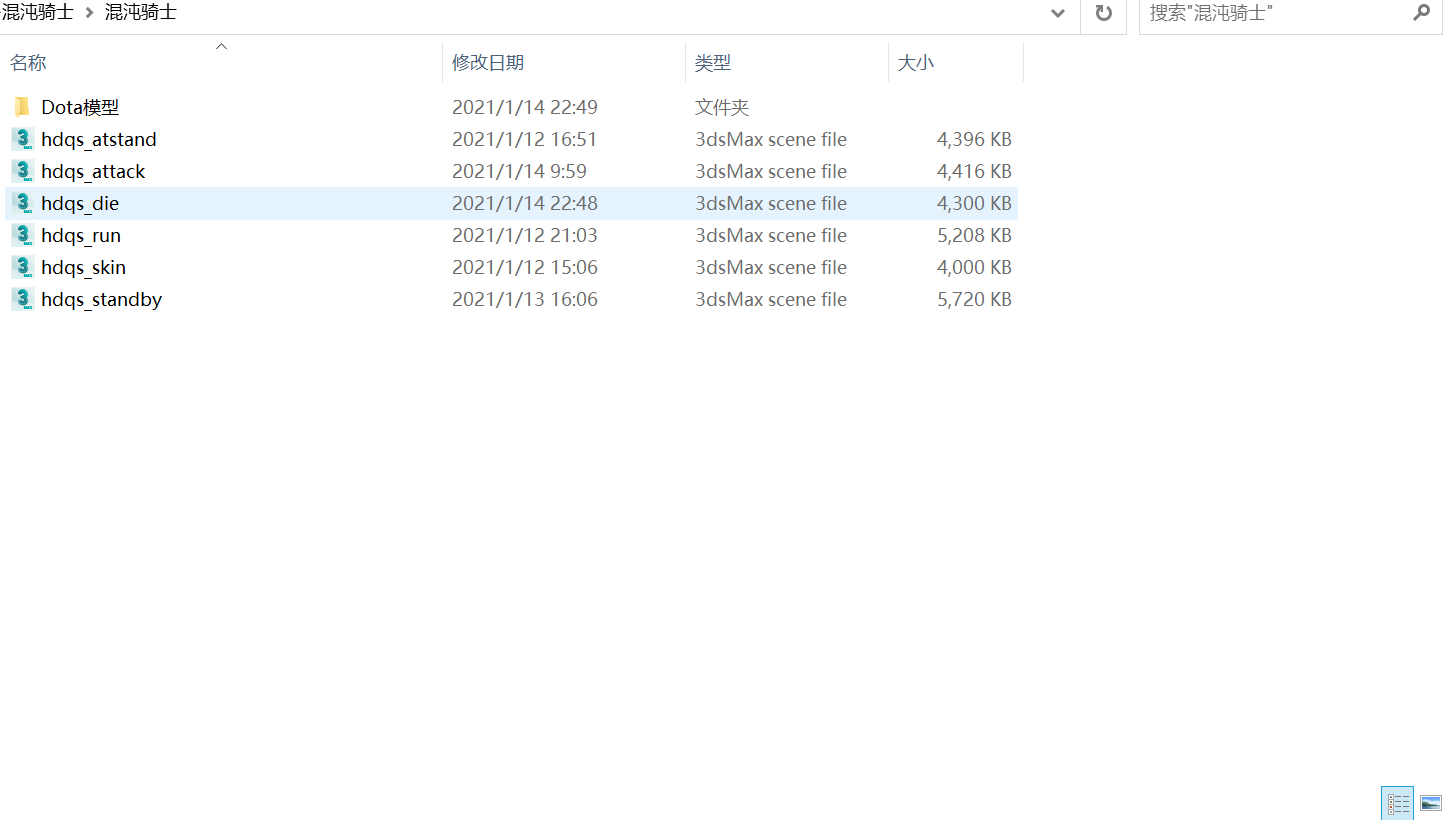
Task: Click the date 2021/1/12 15:06
Action: pos(525,267)
